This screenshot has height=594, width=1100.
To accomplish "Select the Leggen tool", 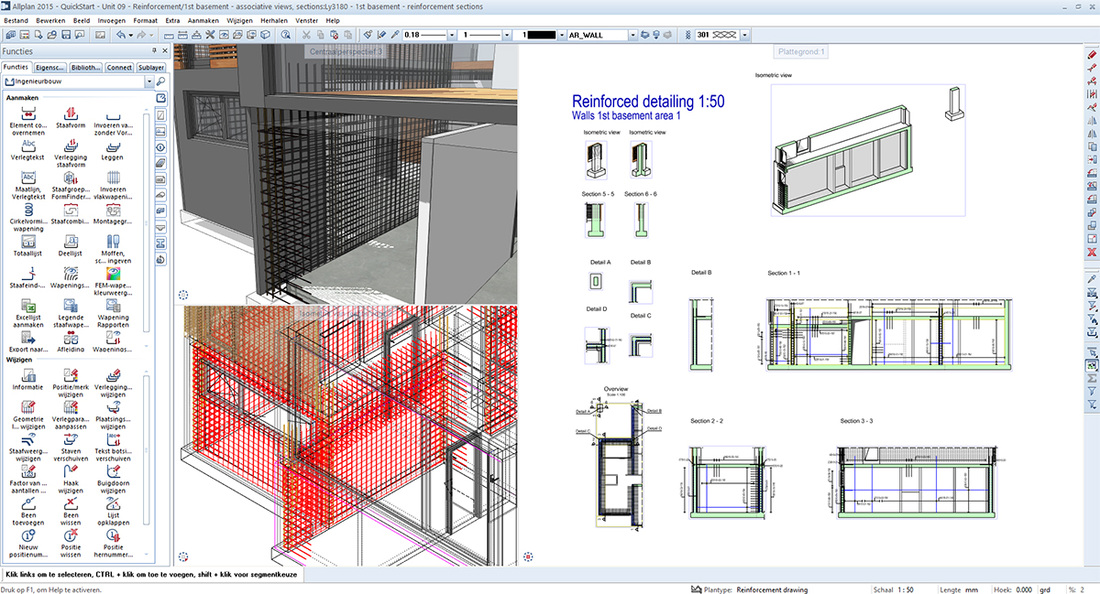I will 112,149.
